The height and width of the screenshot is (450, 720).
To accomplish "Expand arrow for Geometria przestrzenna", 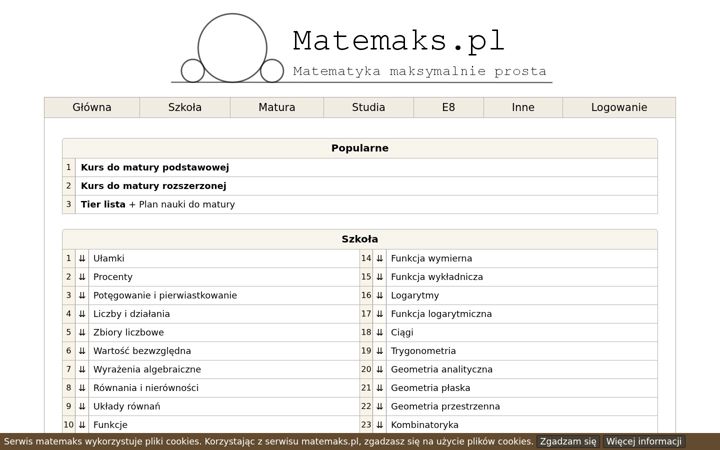I will (x=379, y=406).
